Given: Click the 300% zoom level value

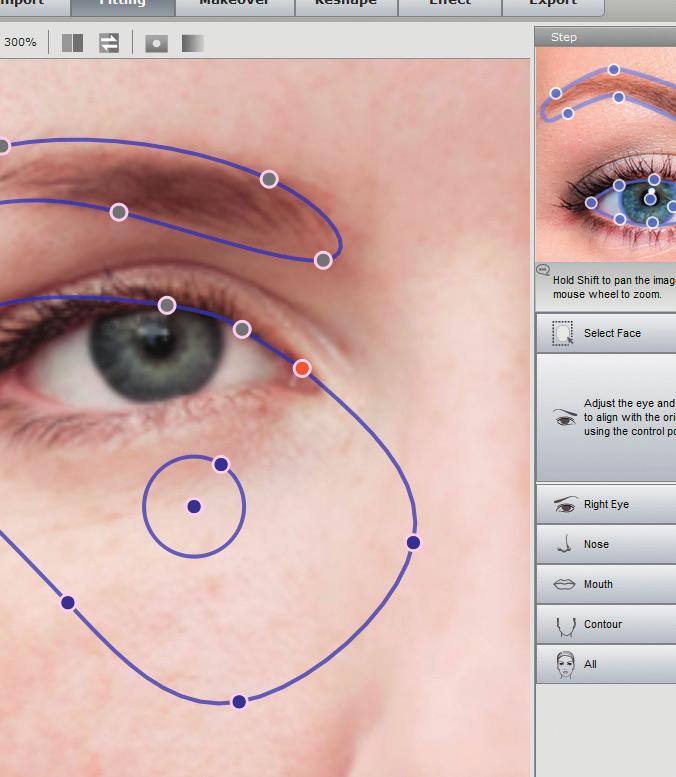Looking at the screenshot, I should click(x=20, y=42).
